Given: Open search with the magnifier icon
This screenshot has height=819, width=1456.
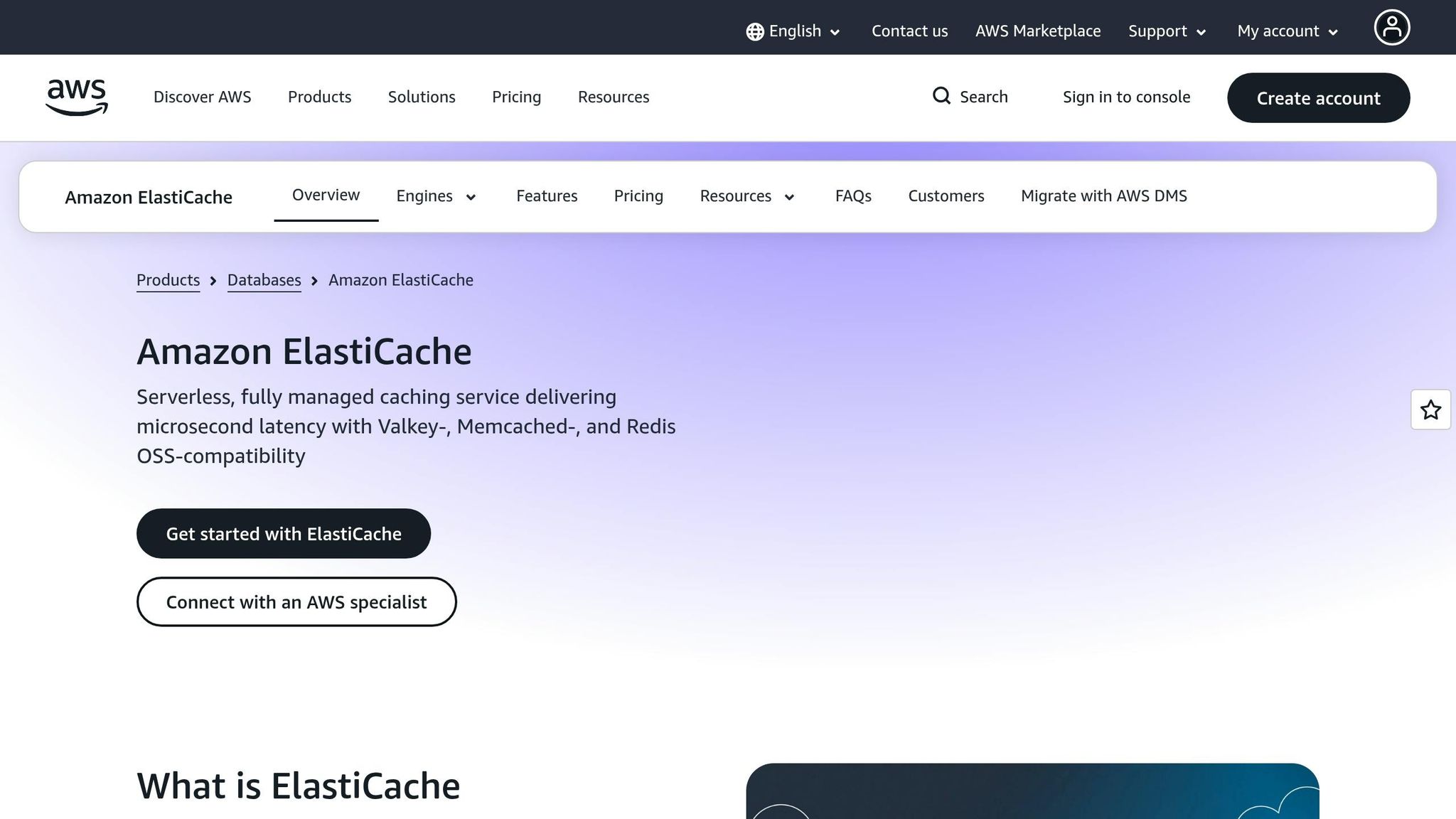Looking at the screenshot, I should tap(941, 96).
